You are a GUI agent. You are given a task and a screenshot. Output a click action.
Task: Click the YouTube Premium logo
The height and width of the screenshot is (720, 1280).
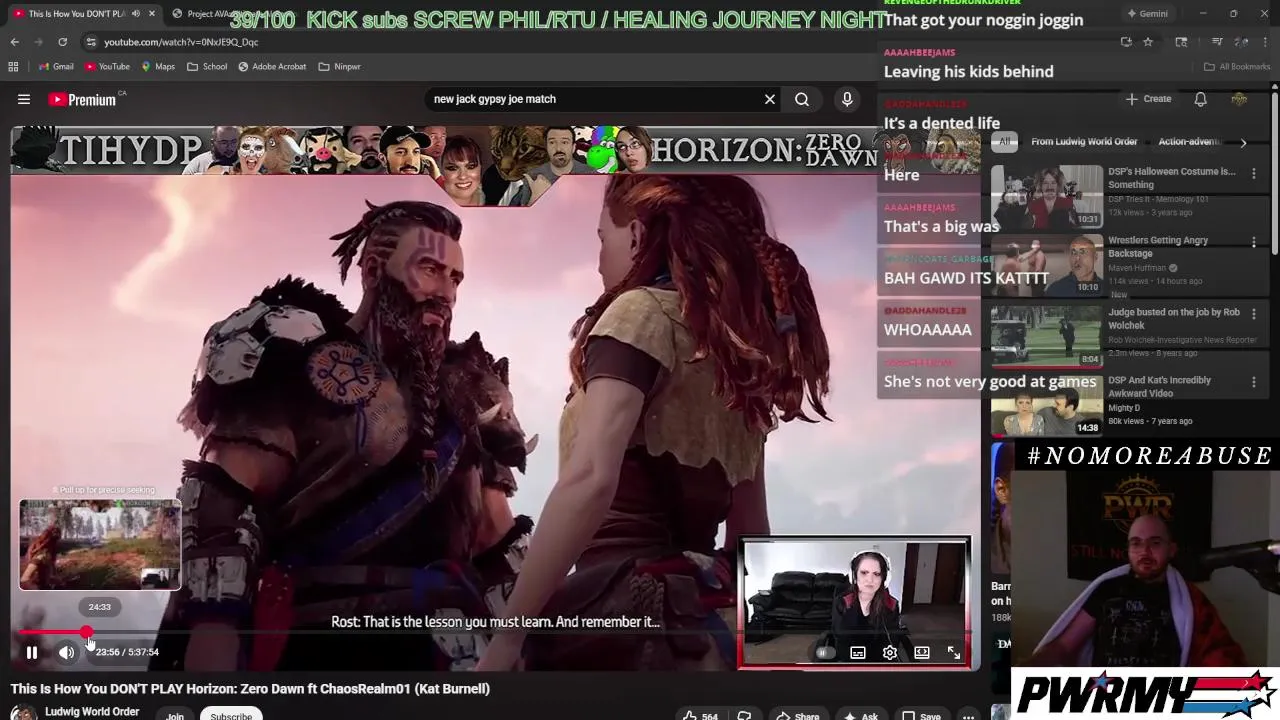tap(82, 99)
